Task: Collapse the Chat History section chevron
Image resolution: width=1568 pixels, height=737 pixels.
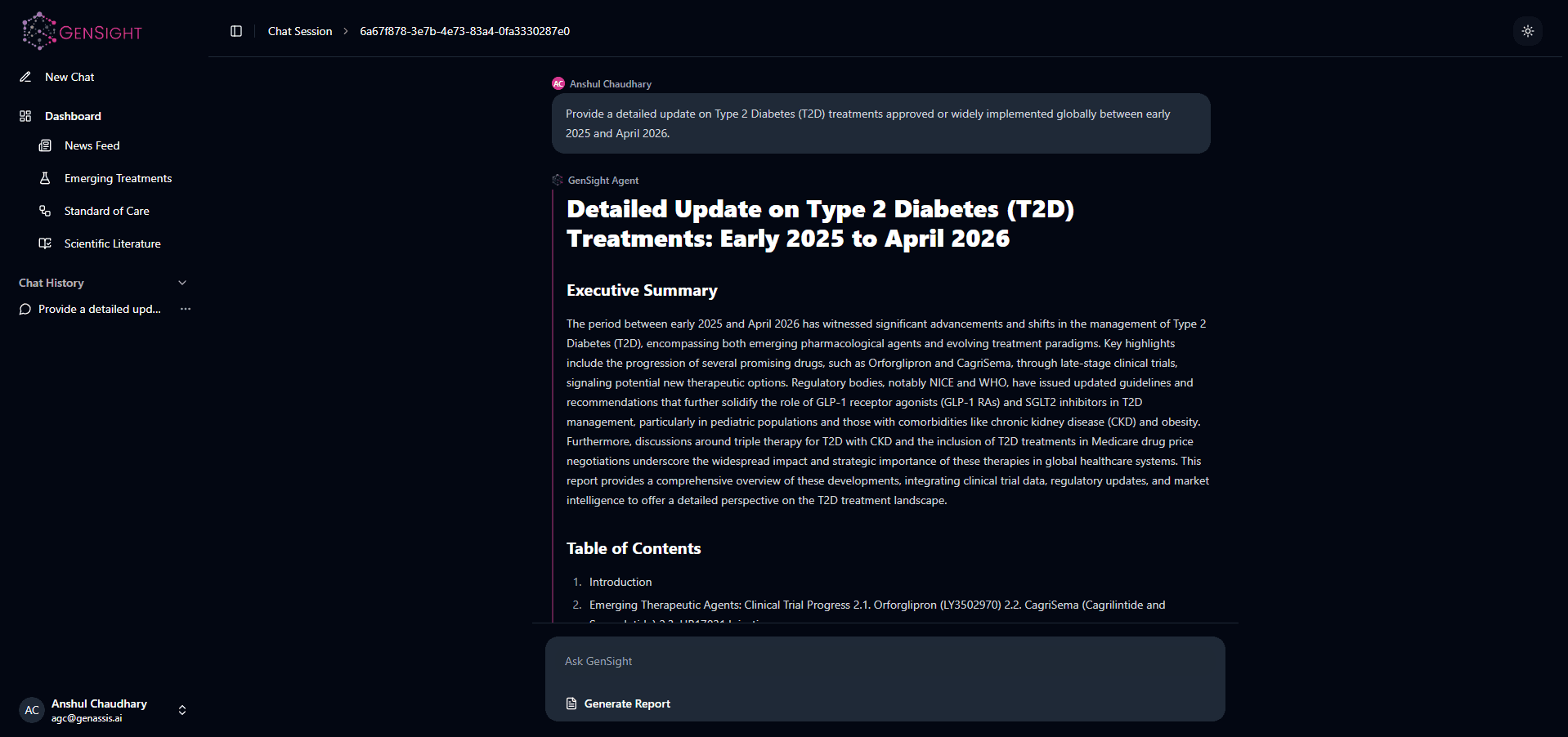Action: (x=182, y=283)
